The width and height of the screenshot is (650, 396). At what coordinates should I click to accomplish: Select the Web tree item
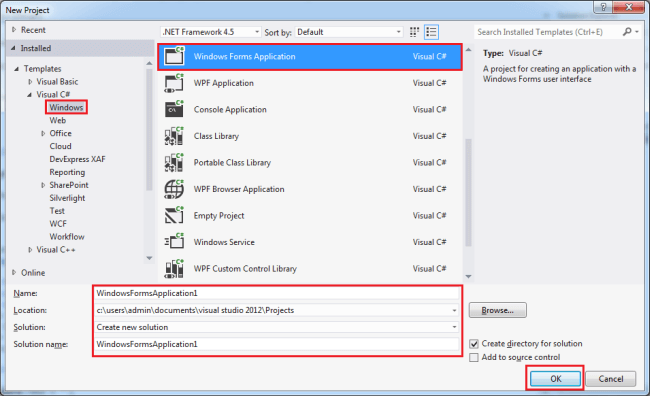(58, 120)
